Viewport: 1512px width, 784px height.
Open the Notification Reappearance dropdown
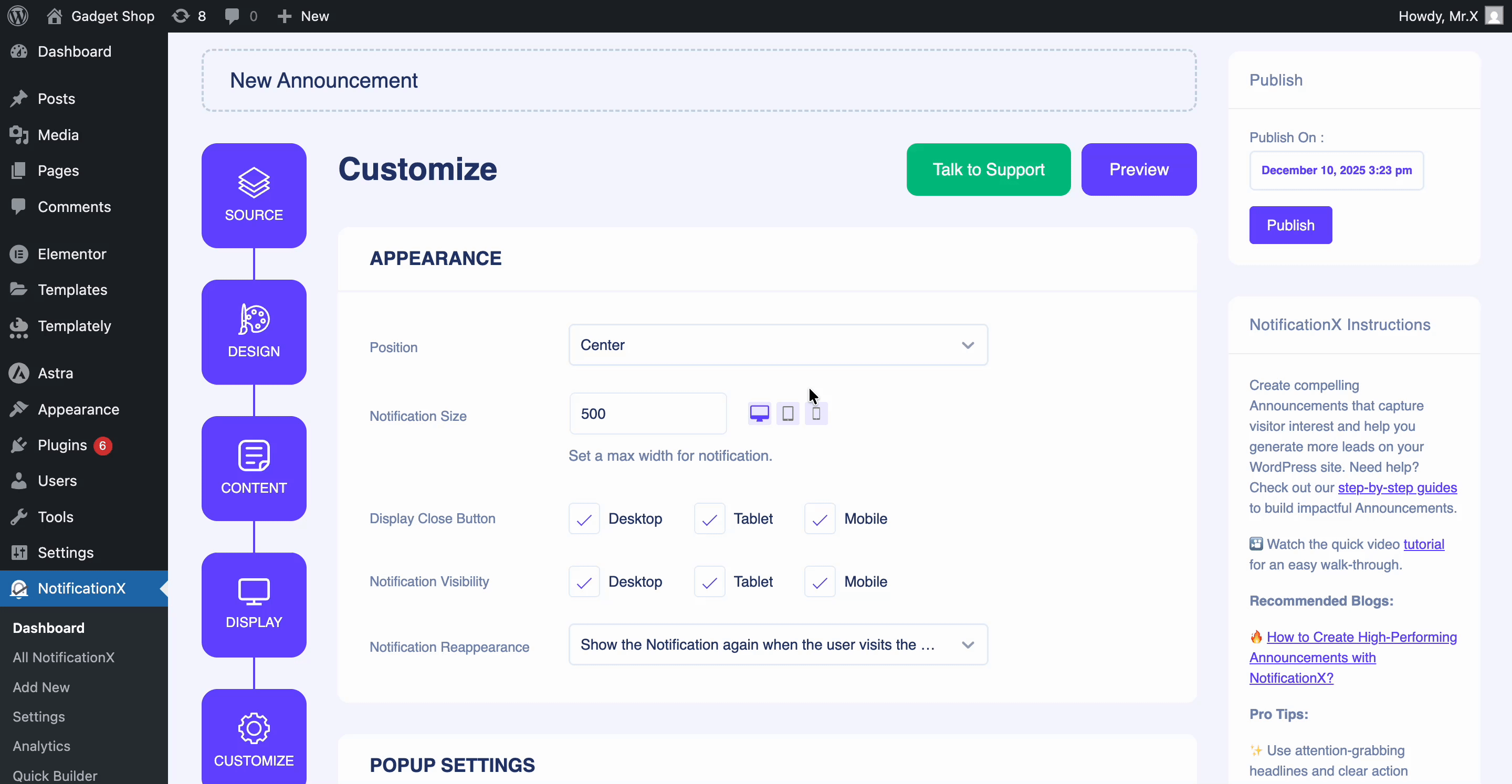coord(778,644)
